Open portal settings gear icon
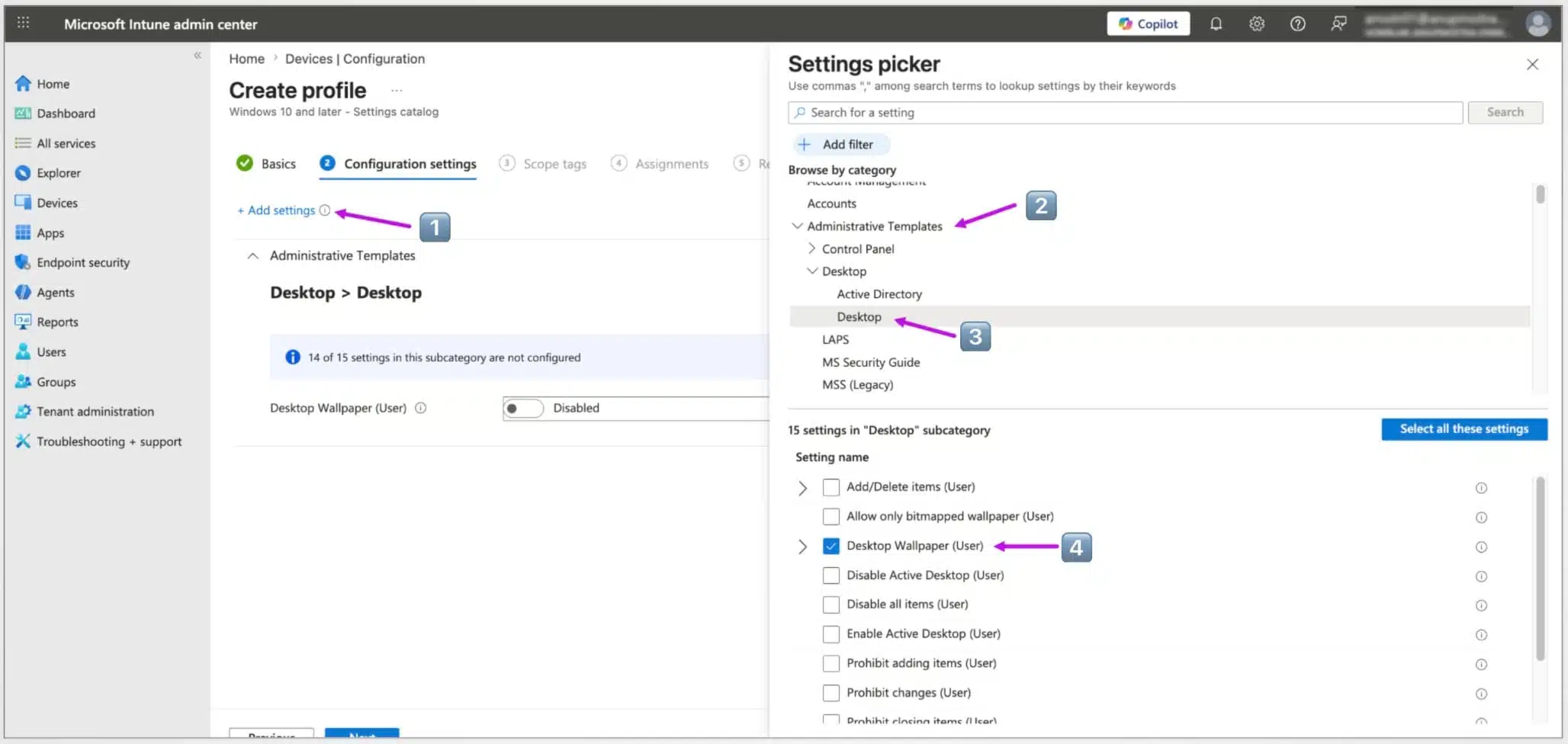Viewport: 1568px width, 744px height. tap(1257, 24)
